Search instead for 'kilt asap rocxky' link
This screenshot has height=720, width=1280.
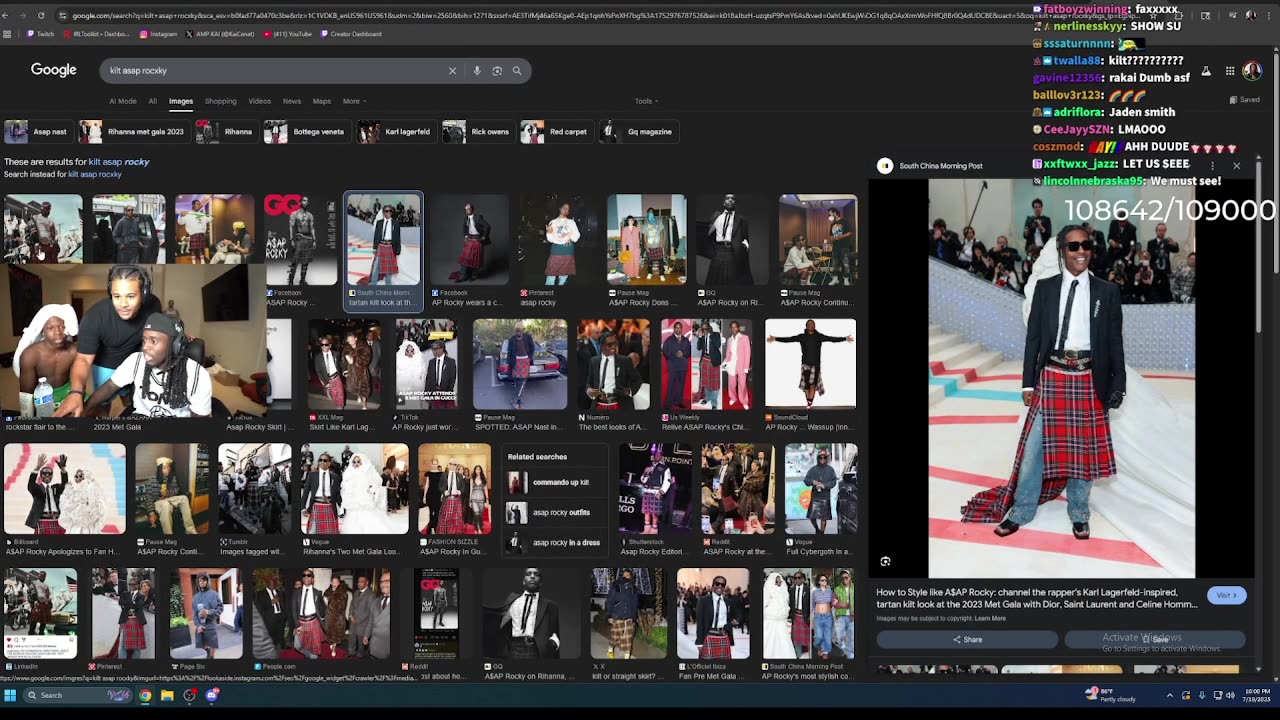[95, 174]
